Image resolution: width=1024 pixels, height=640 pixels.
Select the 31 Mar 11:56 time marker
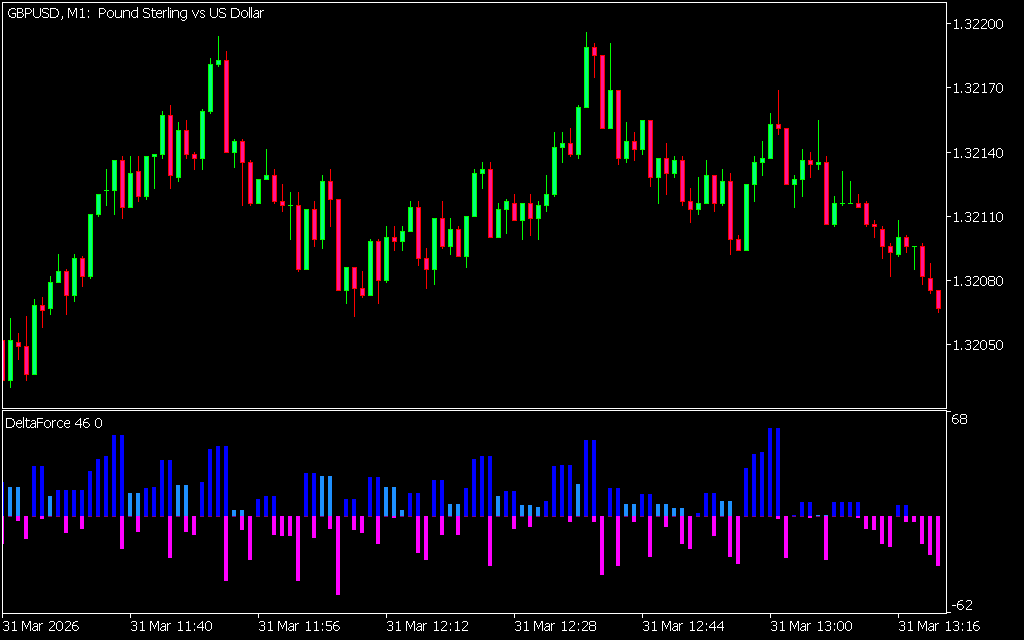point(299,626)
